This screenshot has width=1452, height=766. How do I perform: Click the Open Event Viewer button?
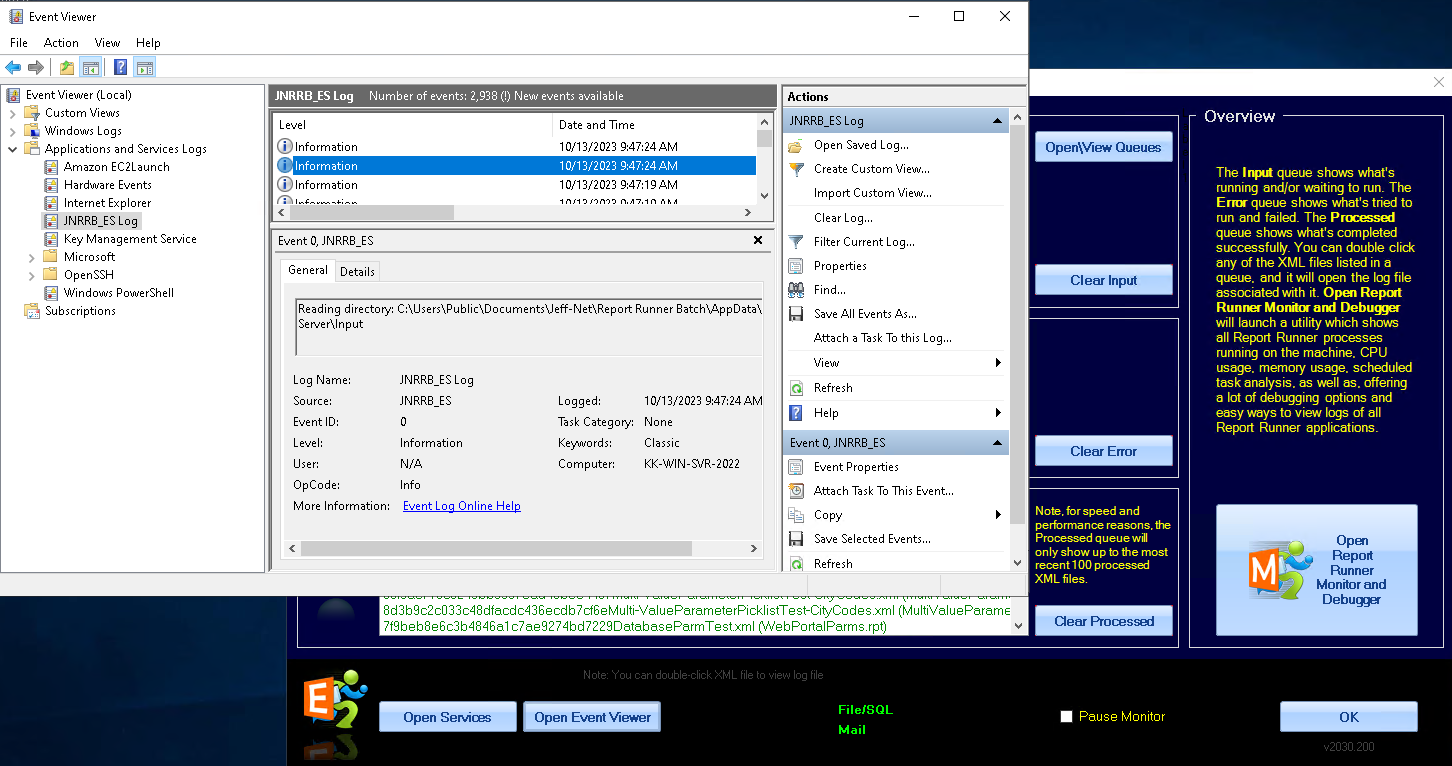pos(592,717)
